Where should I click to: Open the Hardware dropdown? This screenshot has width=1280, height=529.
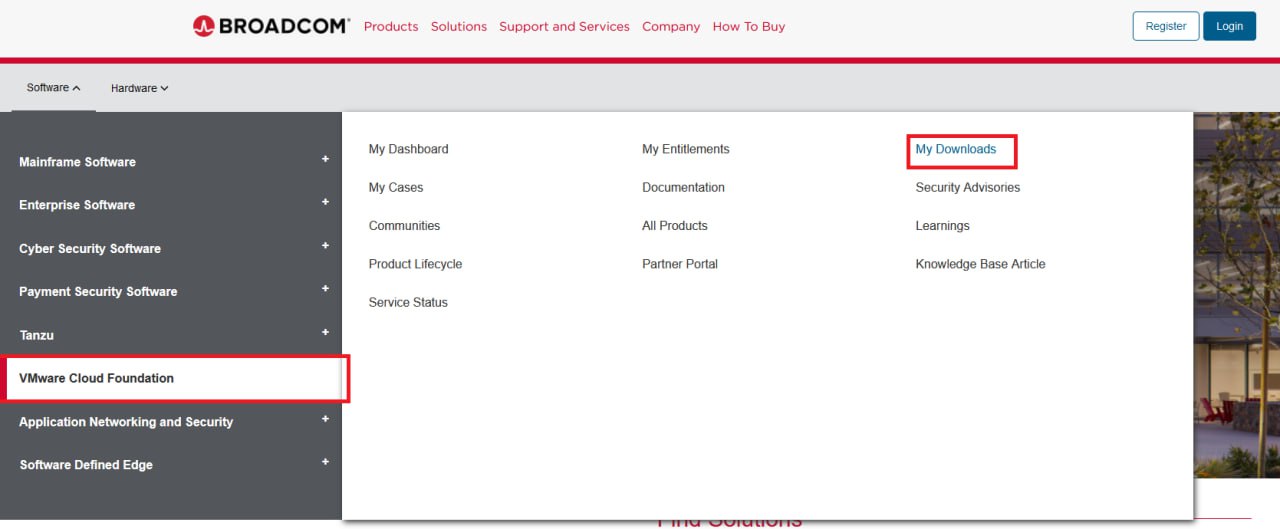[x=139, y=88]
